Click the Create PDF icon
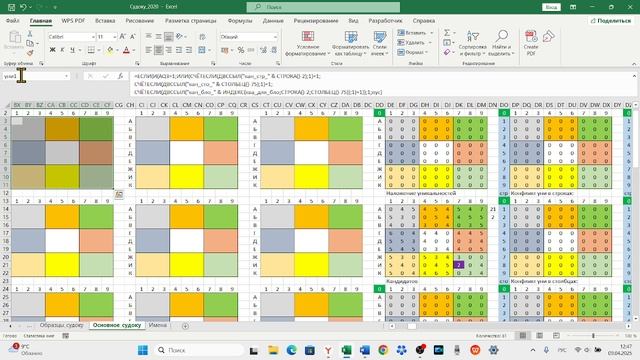 click(531, 43)
